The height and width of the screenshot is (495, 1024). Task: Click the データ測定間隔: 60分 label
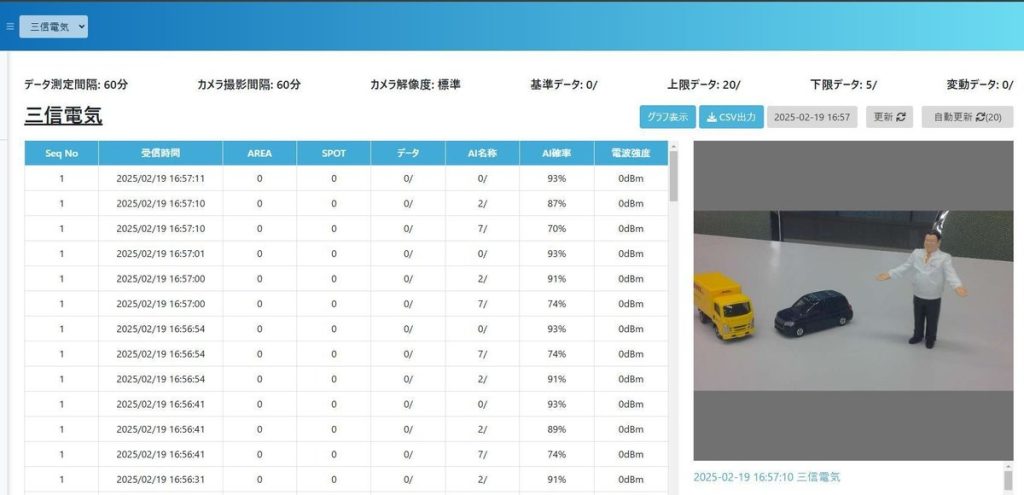tap(76, 85)
